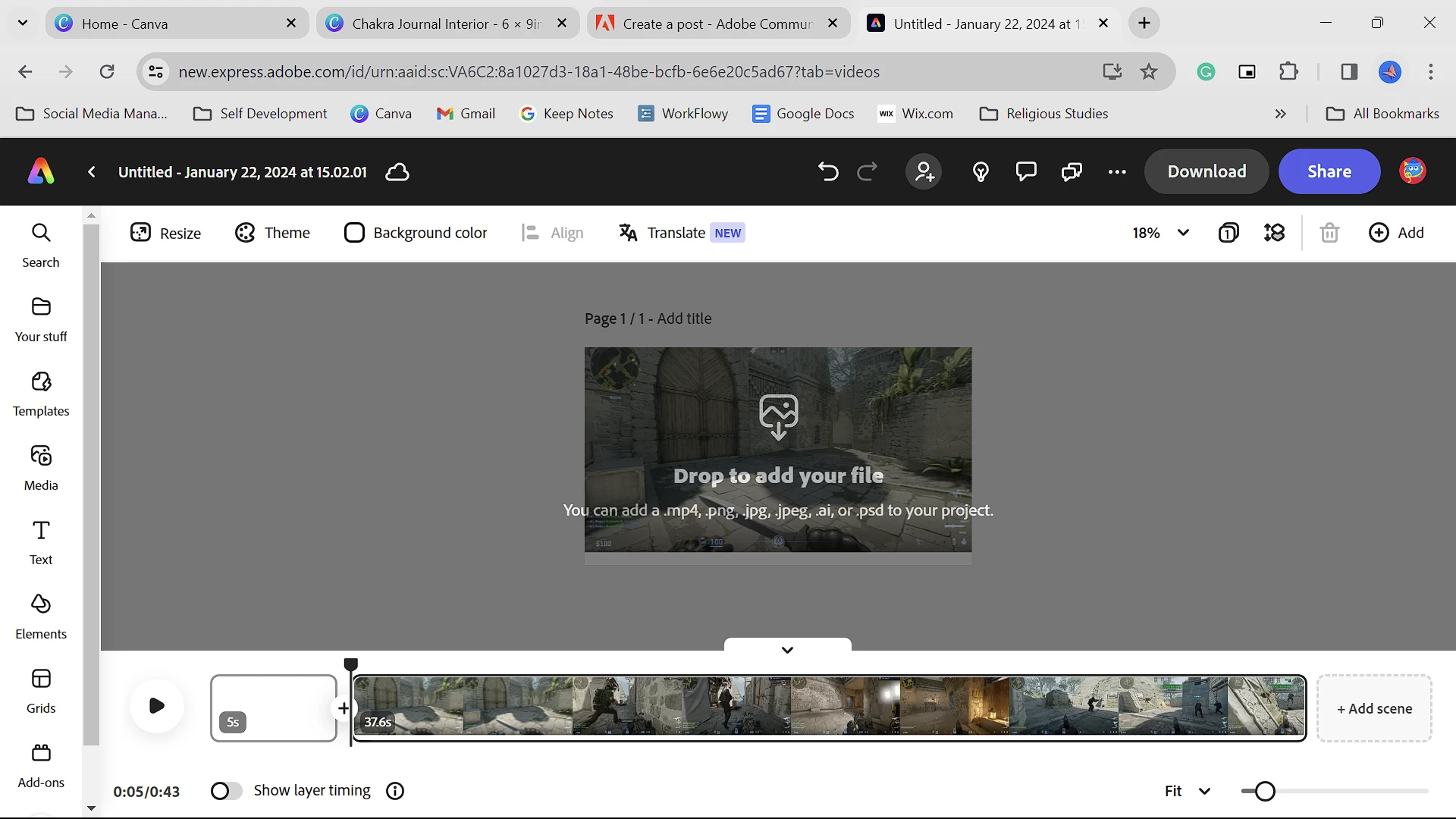Click the + Add scene button
1456x819 pixels.
1374,708
